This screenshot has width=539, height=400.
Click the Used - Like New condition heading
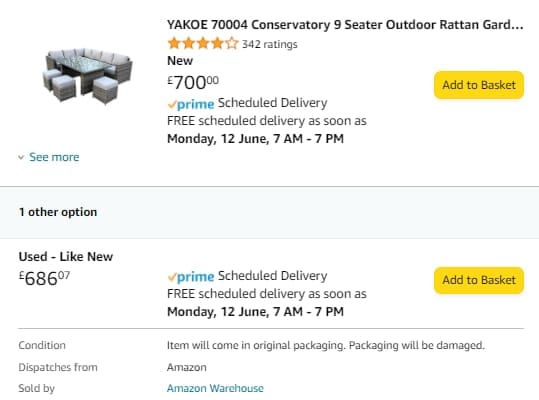pos(66,257)
